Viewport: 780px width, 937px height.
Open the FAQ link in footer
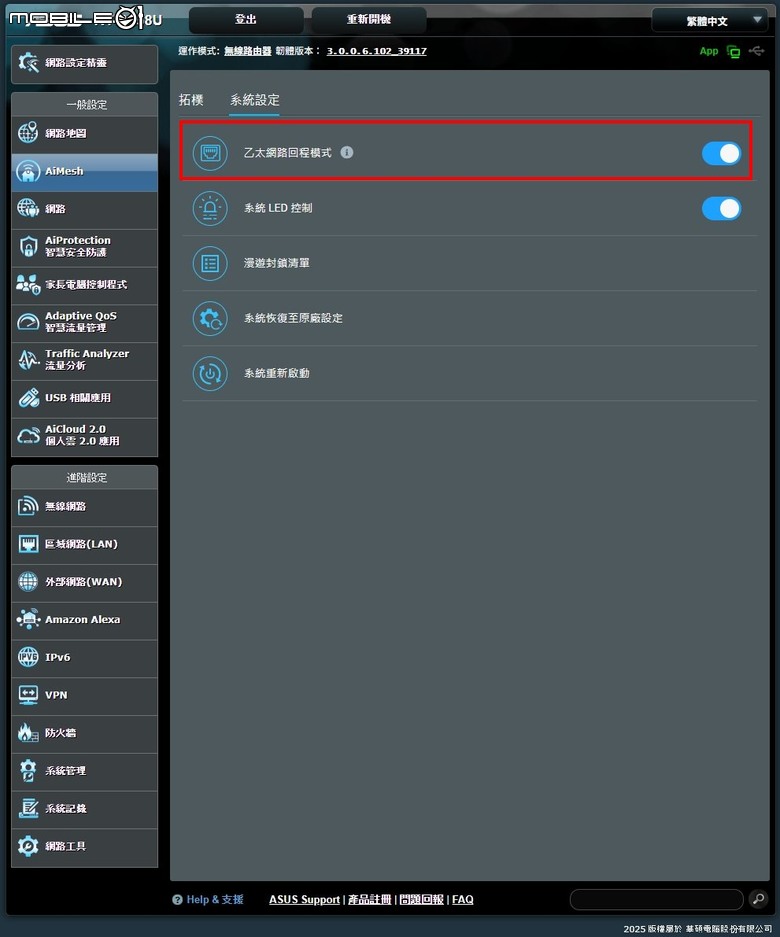pos(463,899)
